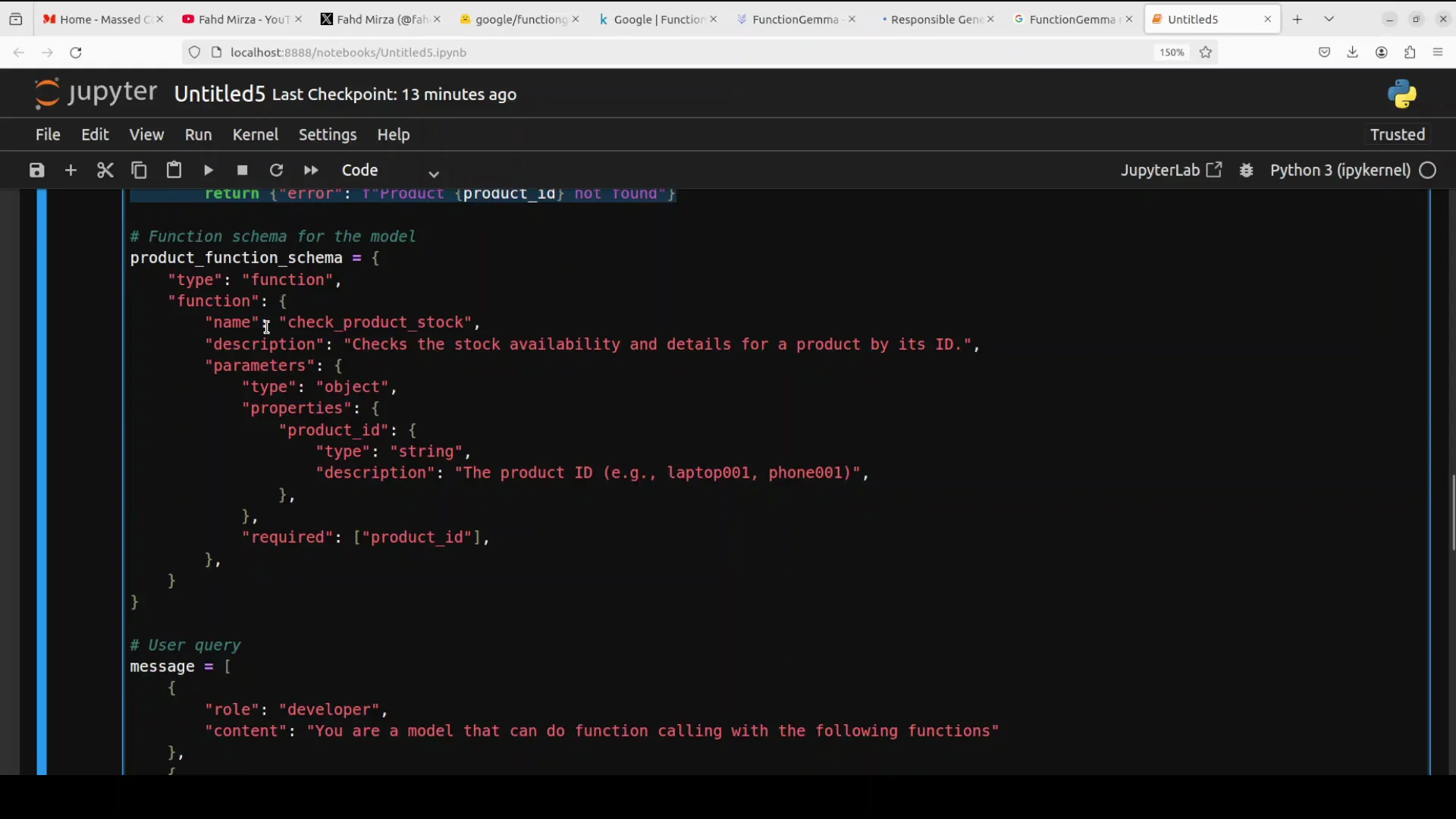Interrupt the kernel with the stop icon
The image size is (1456, 819).
(242, 170)
